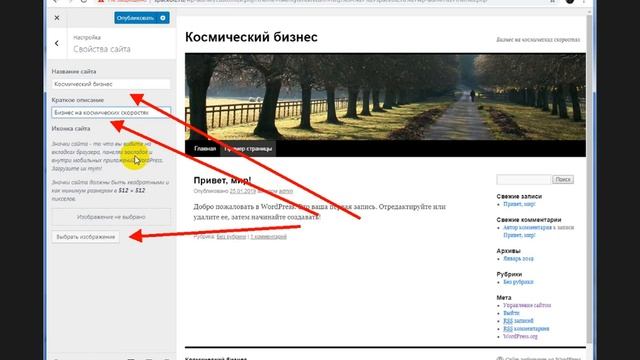Click the Опубликовать button
This screenshot has width=640, height=360.
tap(136, 18)
